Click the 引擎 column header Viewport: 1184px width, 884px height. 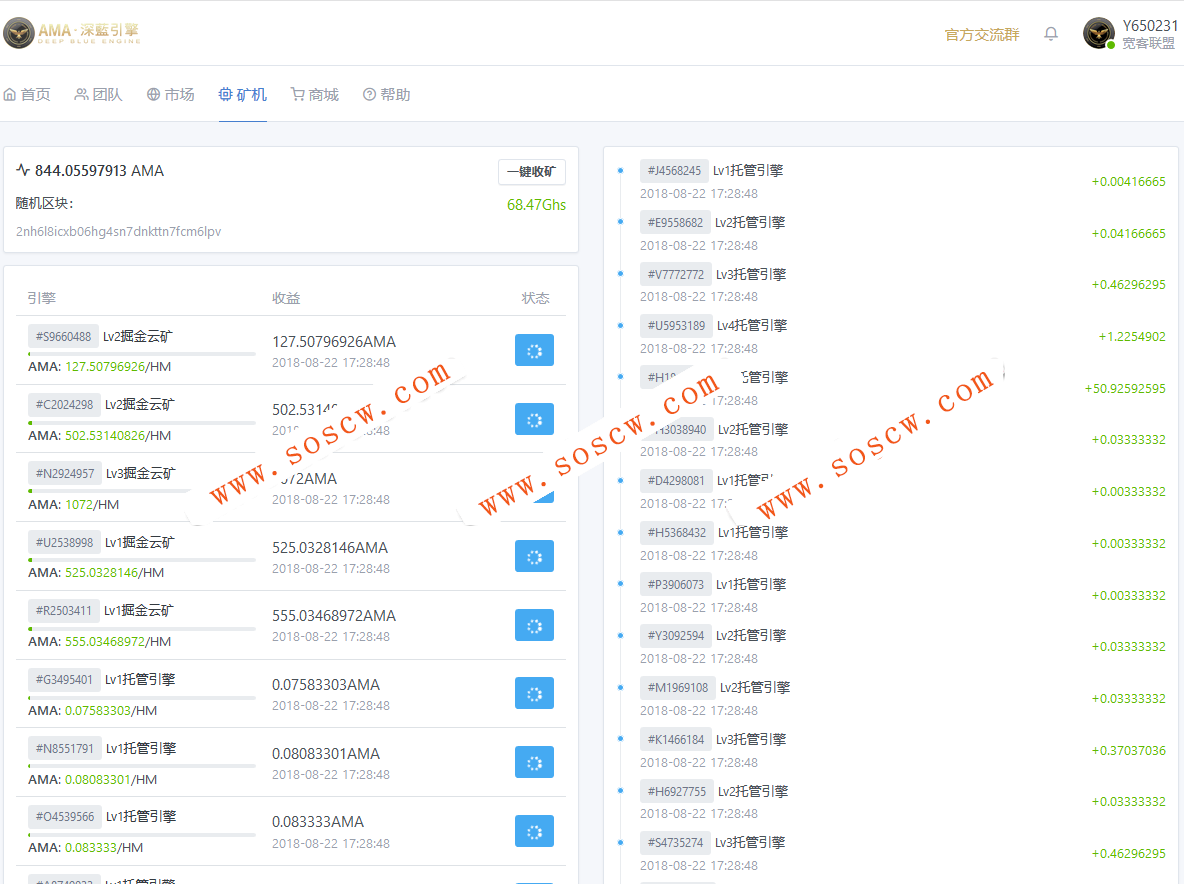pos(42,298)
